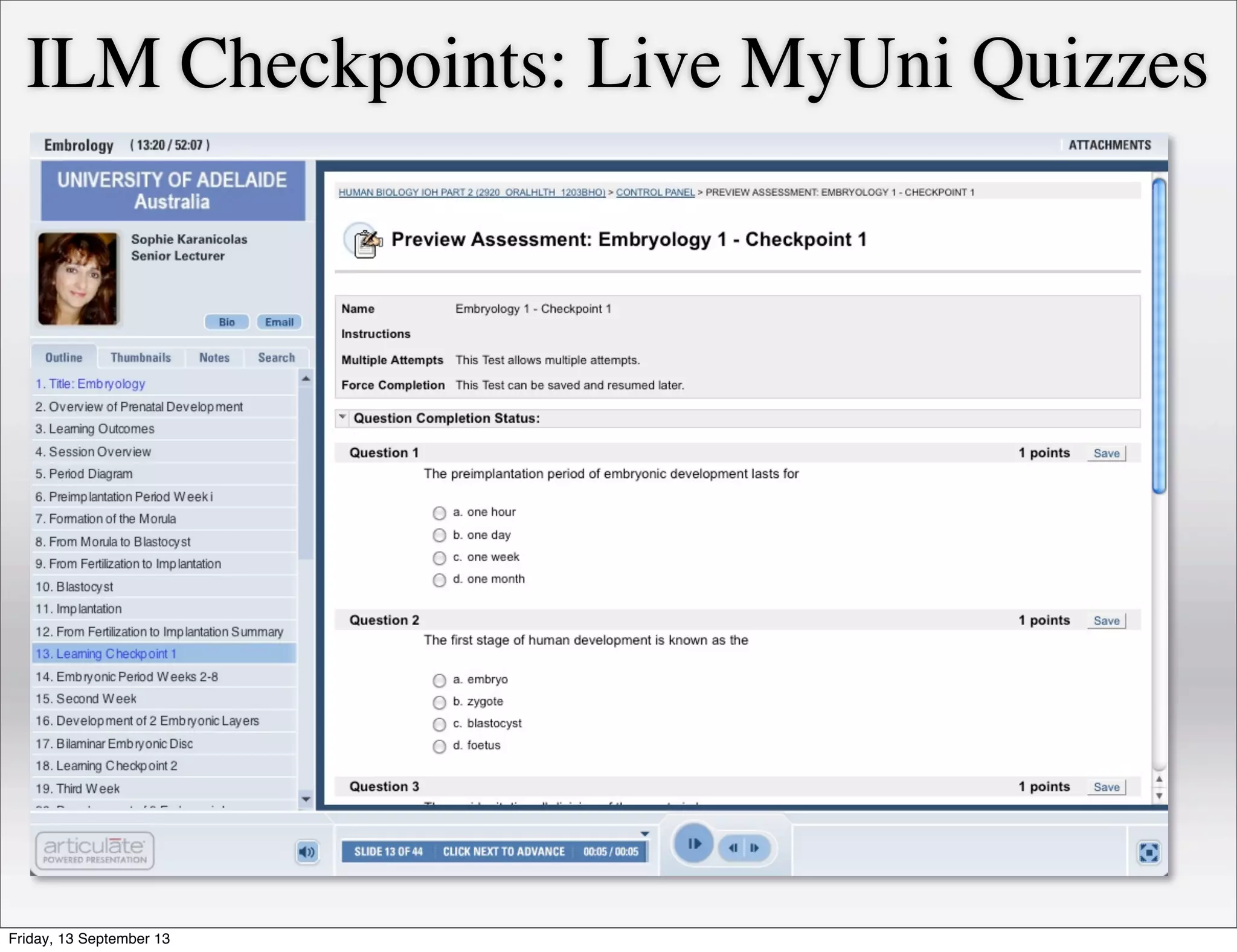Switch to the Notes tab

click(214, 358)
